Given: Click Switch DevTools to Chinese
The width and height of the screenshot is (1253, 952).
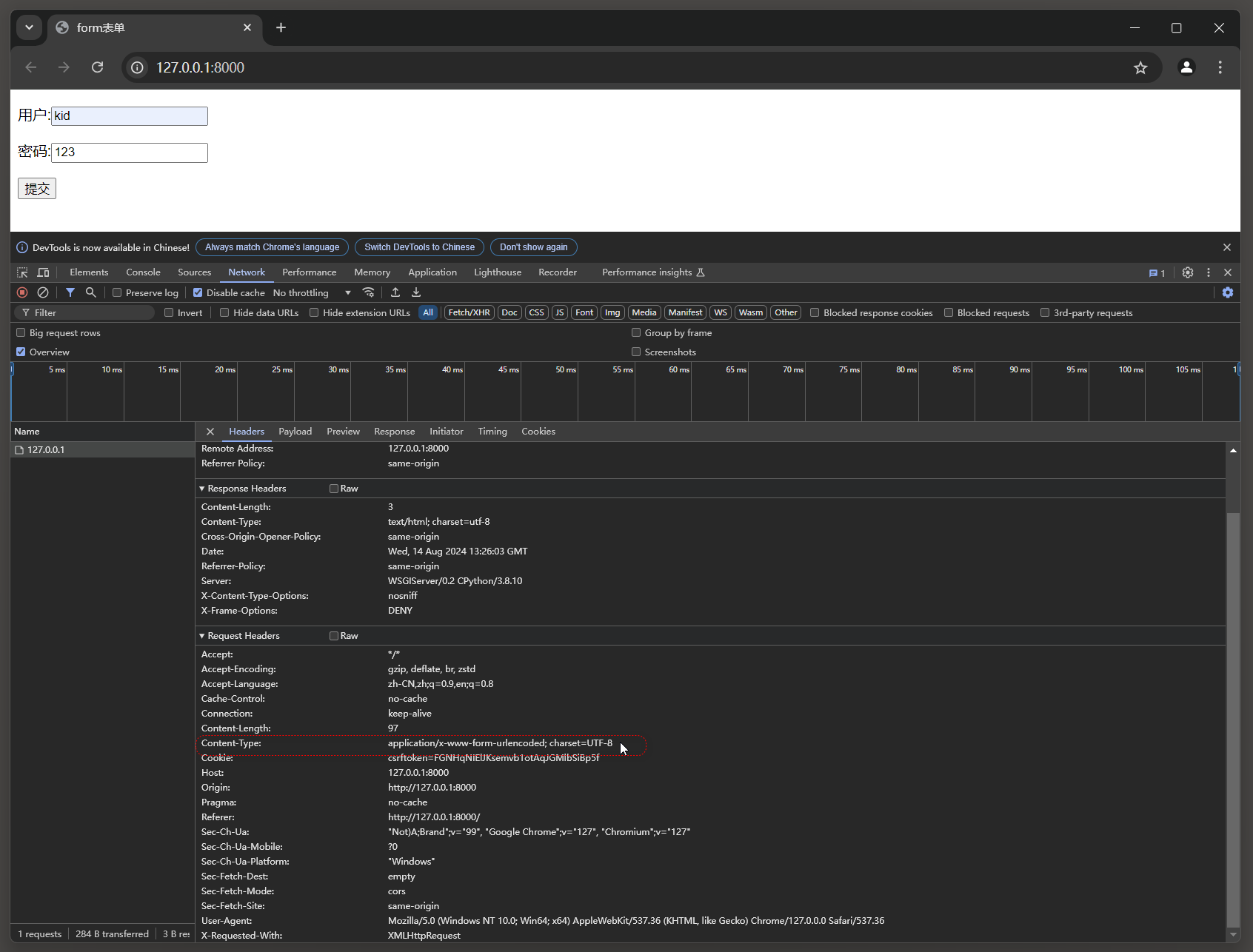Looking at the screenshot, I should click(x=419, y=247).
